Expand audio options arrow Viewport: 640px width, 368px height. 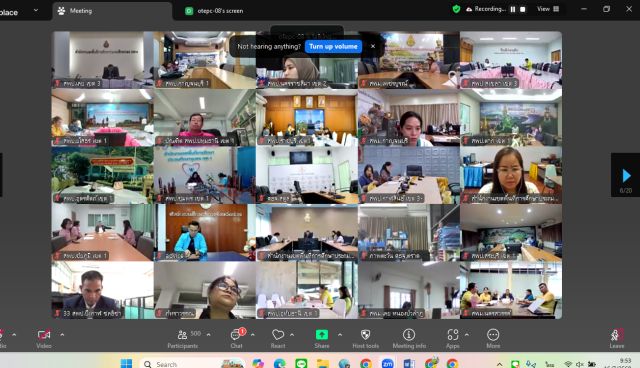(14, 335)
